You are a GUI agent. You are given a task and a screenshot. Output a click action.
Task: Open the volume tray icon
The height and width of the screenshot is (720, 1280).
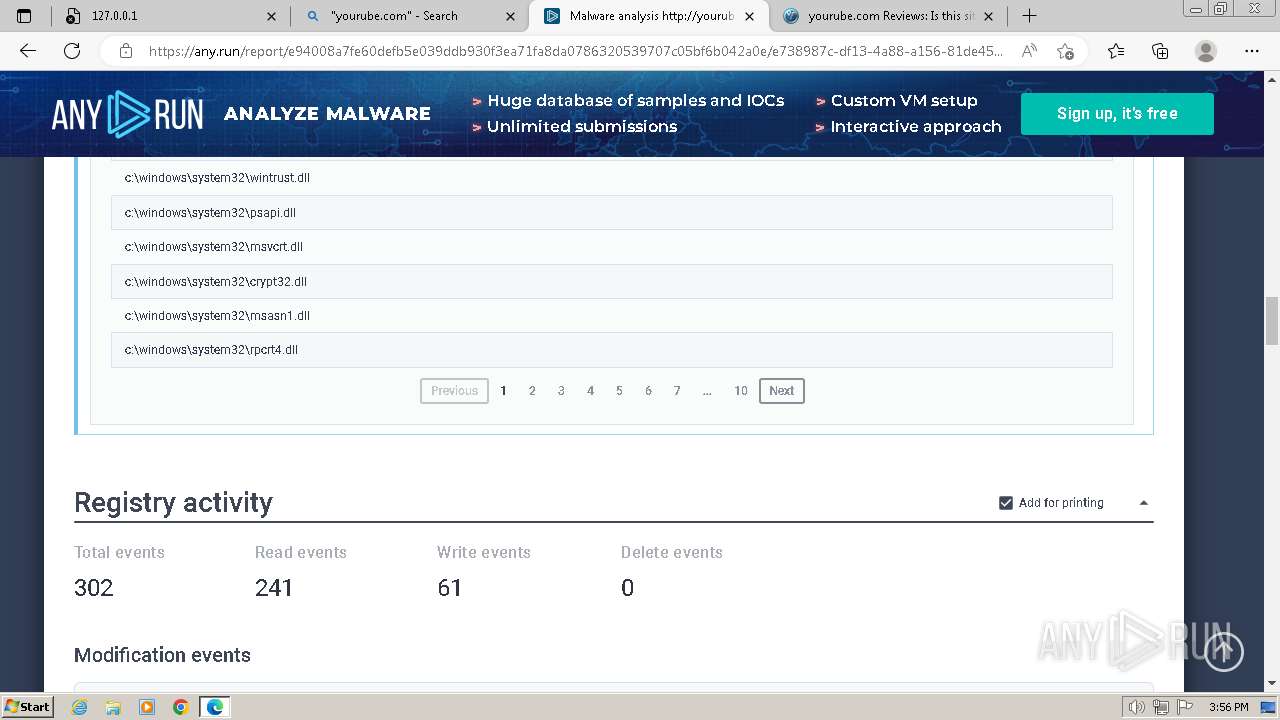pos(1138,708)
